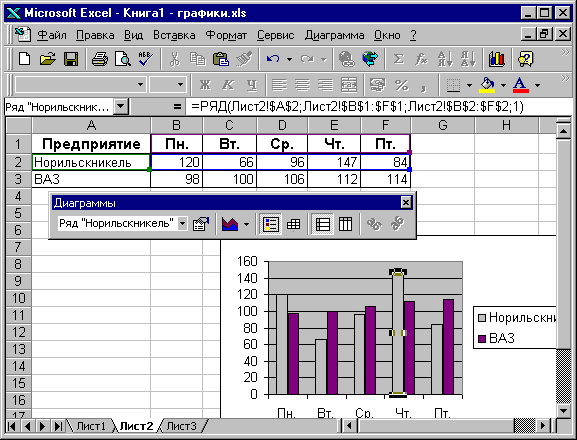The width and height of the screenshot is (577, 440).
Task: Open the chart objects list Ряд "Норильскникель"
Action: click(123, 223)
